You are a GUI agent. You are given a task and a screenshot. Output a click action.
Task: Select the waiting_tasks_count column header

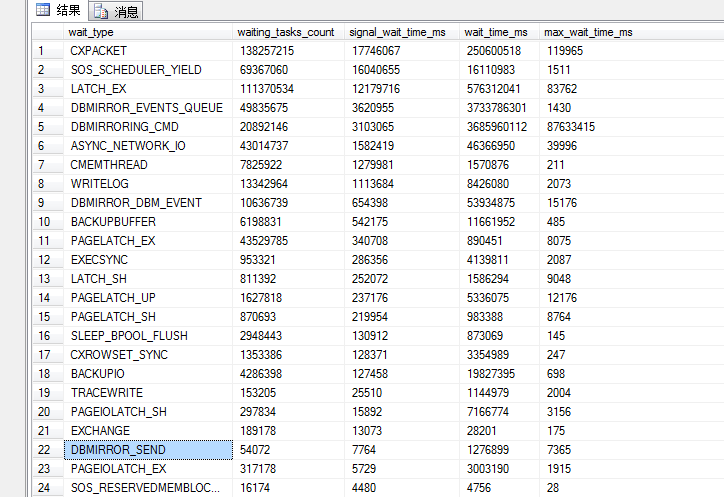click(x=288, y=32)
